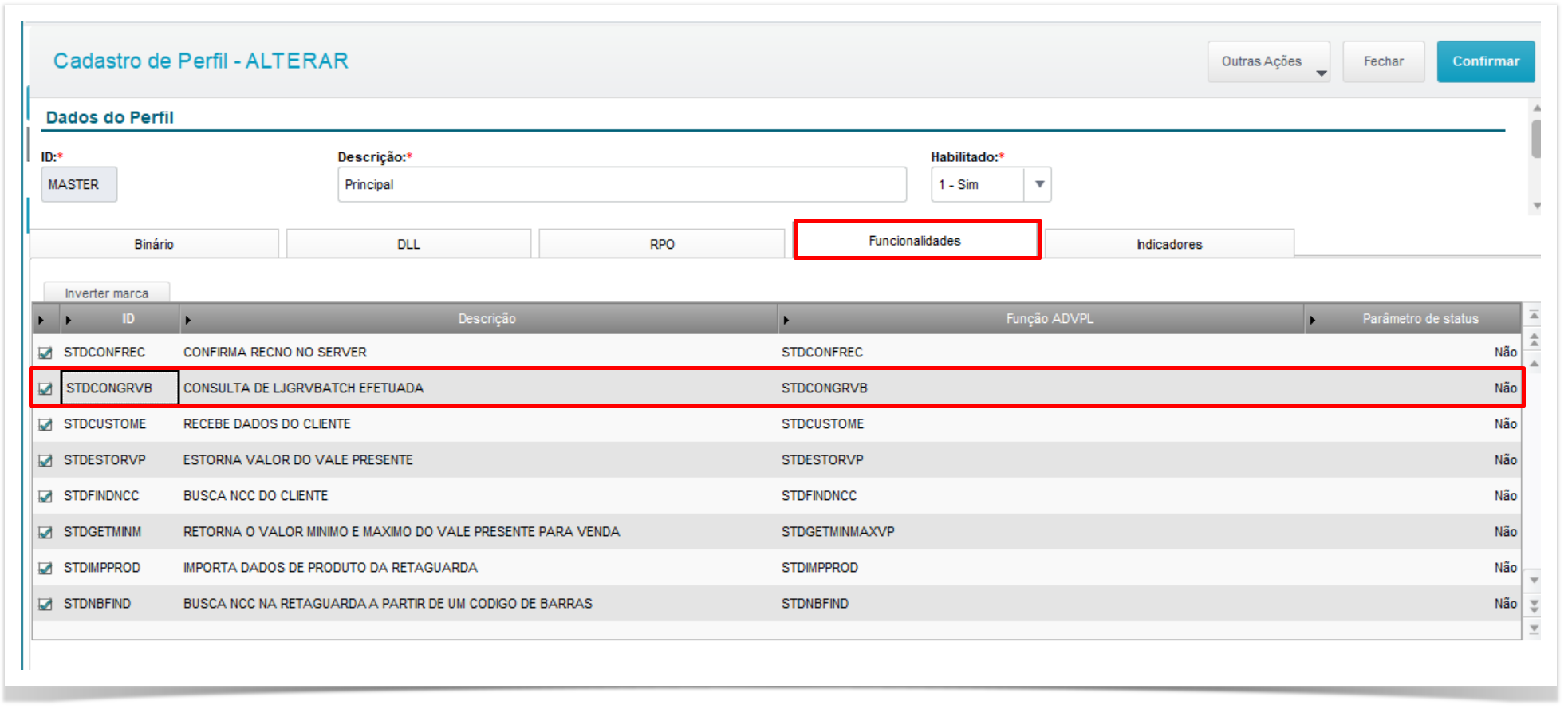Toggle checkbox for STDIMPPROD row
1568x709 pixels.
pyautogui.click(x=45, y=568)
